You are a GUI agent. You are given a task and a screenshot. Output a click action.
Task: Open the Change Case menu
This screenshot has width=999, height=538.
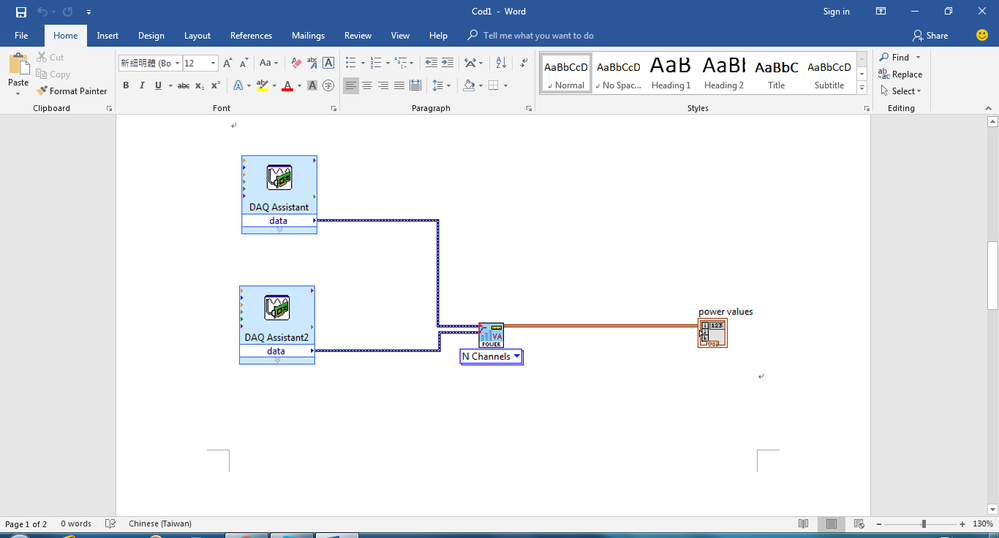click(268, 63)
